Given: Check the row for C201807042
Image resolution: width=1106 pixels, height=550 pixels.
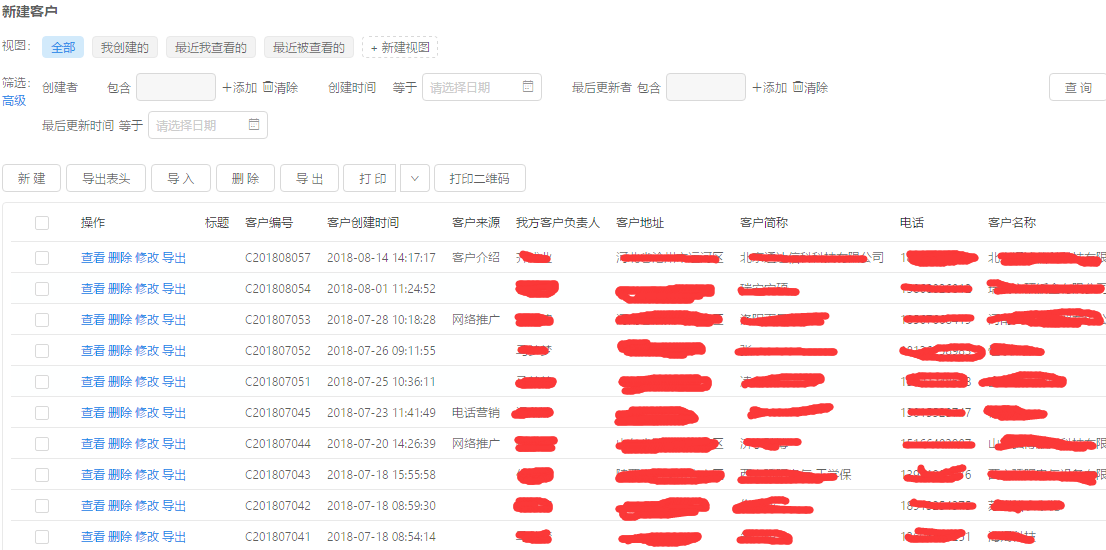Looking at the screenshot, I should pyautogui.click(x=42, y=506).
